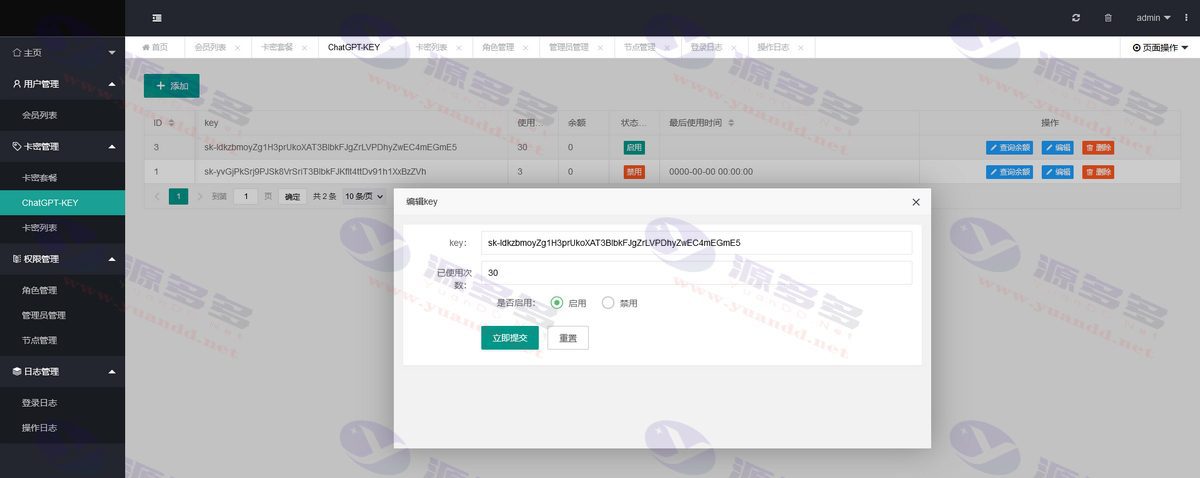This screenshot has width=1200, height=478.
Task: Switch to the 首页 tab
Action: (x=155, y=48)
